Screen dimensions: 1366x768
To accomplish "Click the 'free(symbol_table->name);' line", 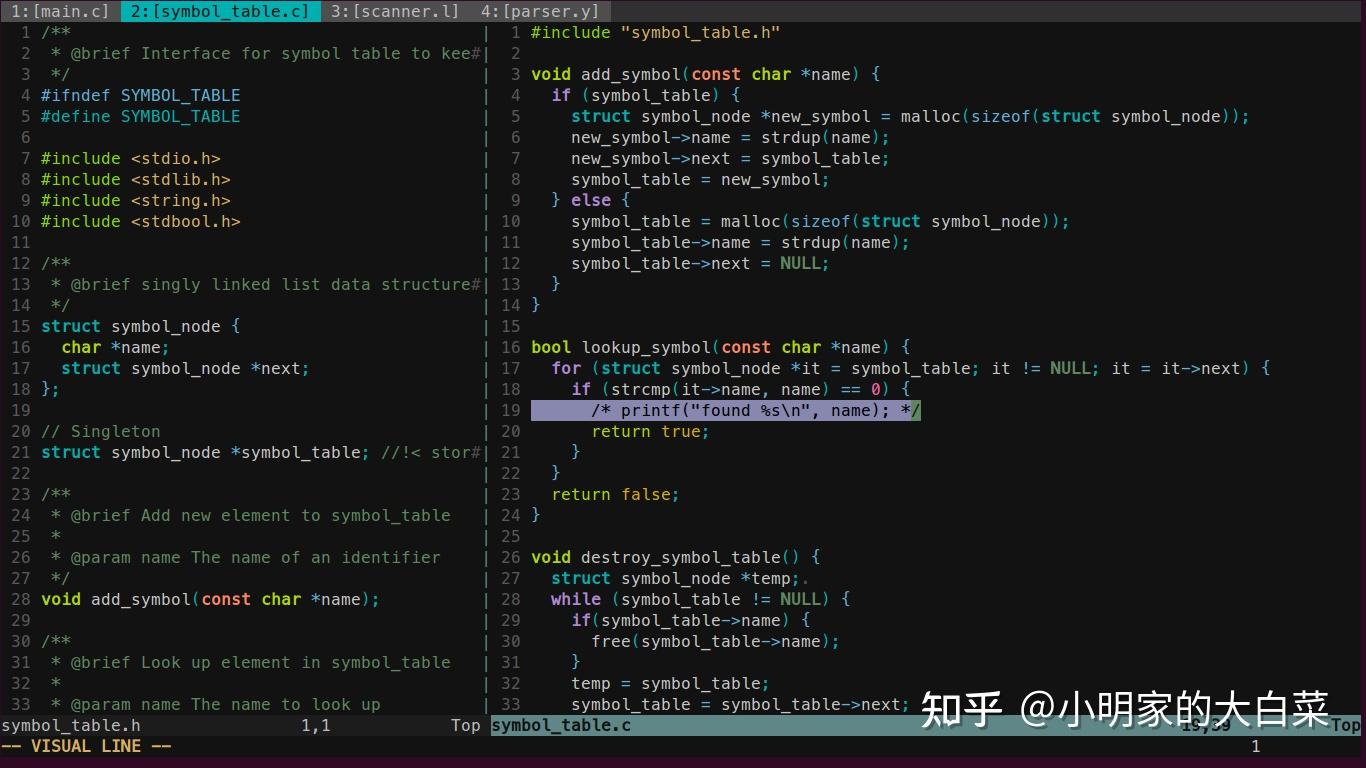I will coord(716,641).
